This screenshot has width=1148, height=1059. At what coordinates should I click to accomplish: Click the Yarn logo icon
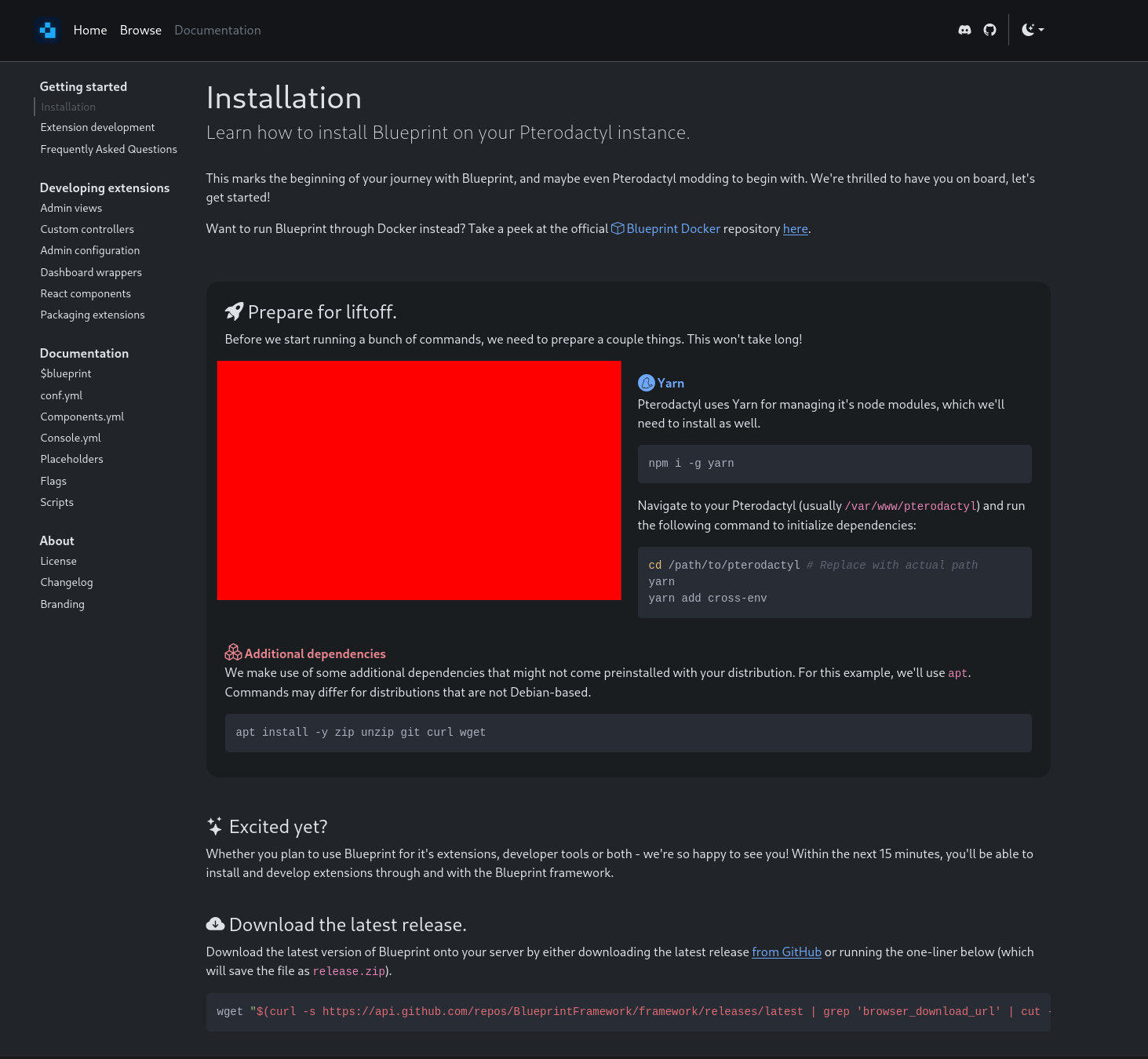pyautogui.click(x=646, y=383)
